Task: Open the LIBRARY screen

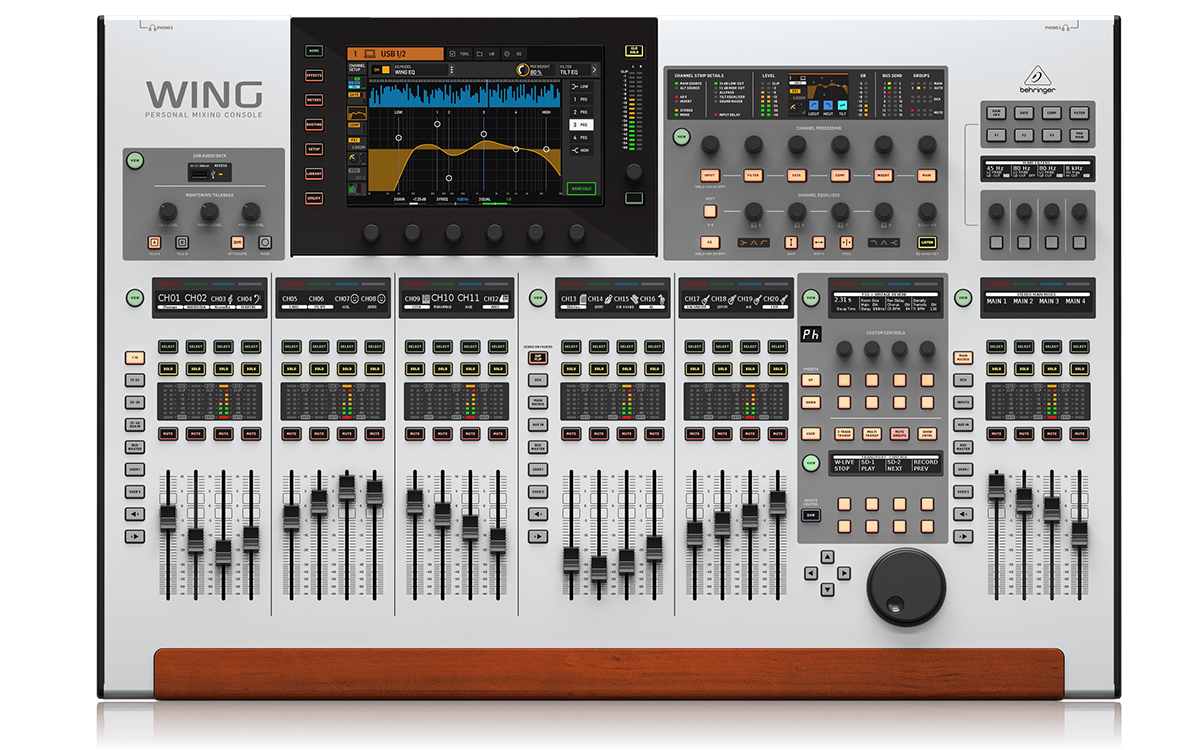Action: 314,173
